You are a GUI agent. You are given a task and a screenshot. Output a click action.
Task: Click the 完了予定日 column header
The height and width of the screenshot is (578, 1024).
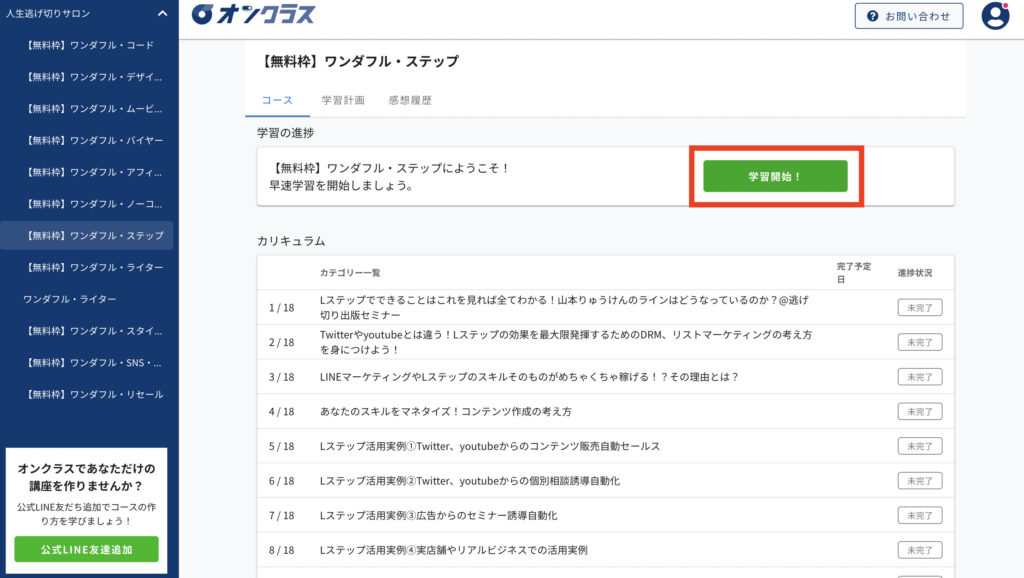(853, 272)
